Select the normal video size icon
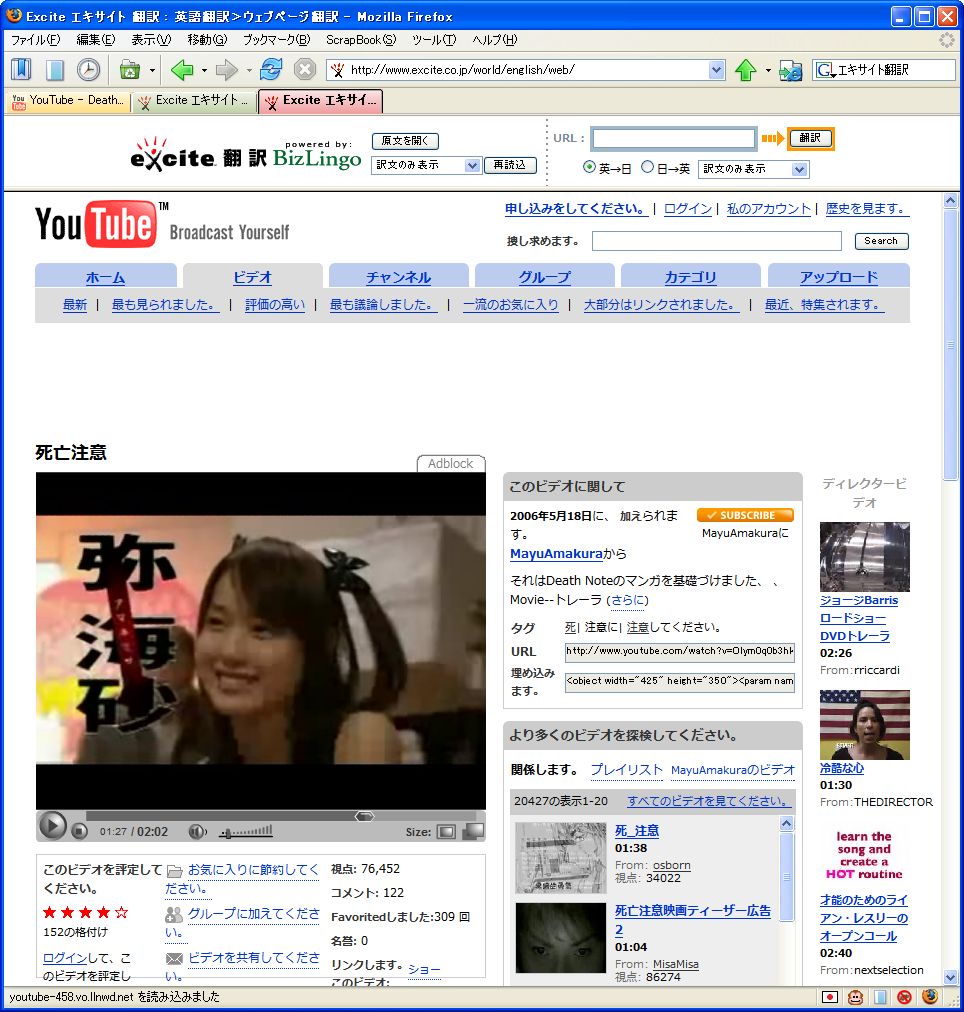This screenshot has width=964, height=1012. [x=446, y=831]
